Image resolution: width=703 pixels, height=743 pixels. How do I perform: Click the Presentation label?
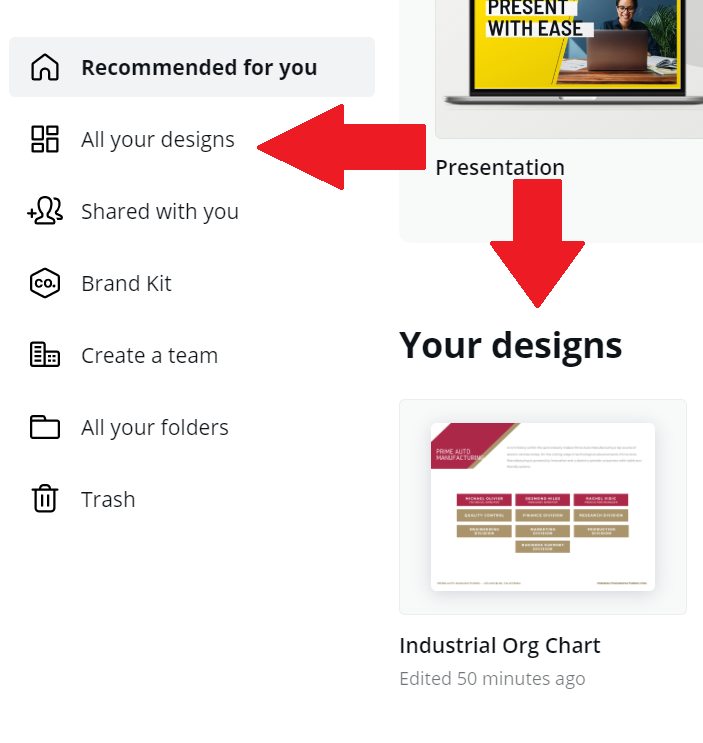(500, 167)
